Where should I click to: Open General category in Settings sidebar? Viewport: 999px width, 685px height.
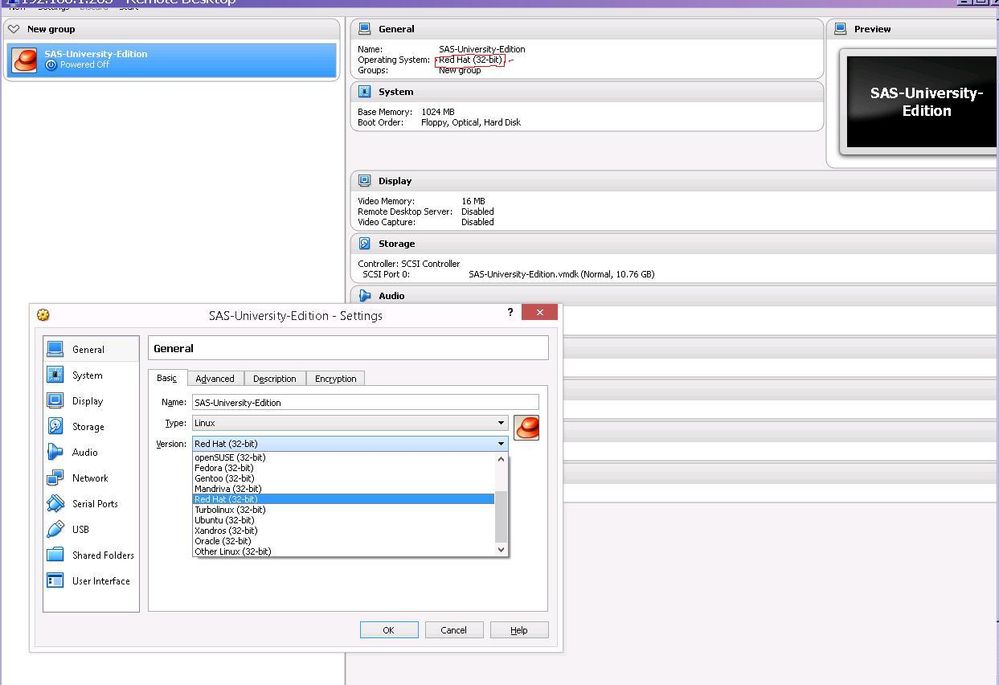point(91,349)
